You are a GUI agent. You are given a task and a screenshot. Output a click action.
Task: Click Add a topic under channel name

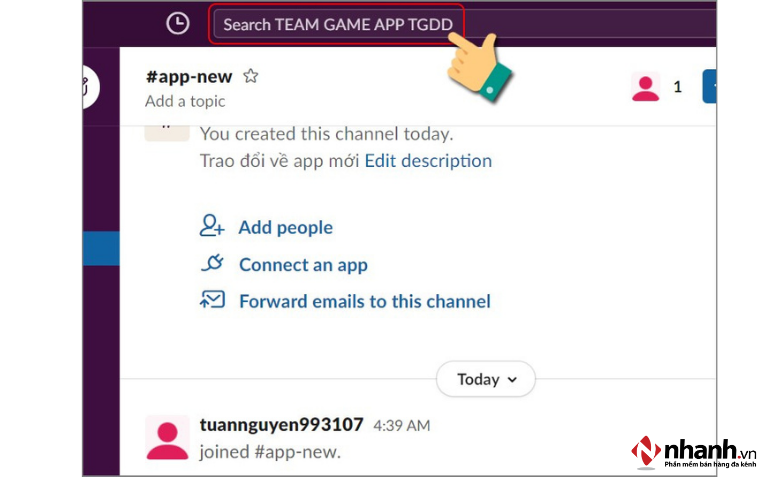185,101
